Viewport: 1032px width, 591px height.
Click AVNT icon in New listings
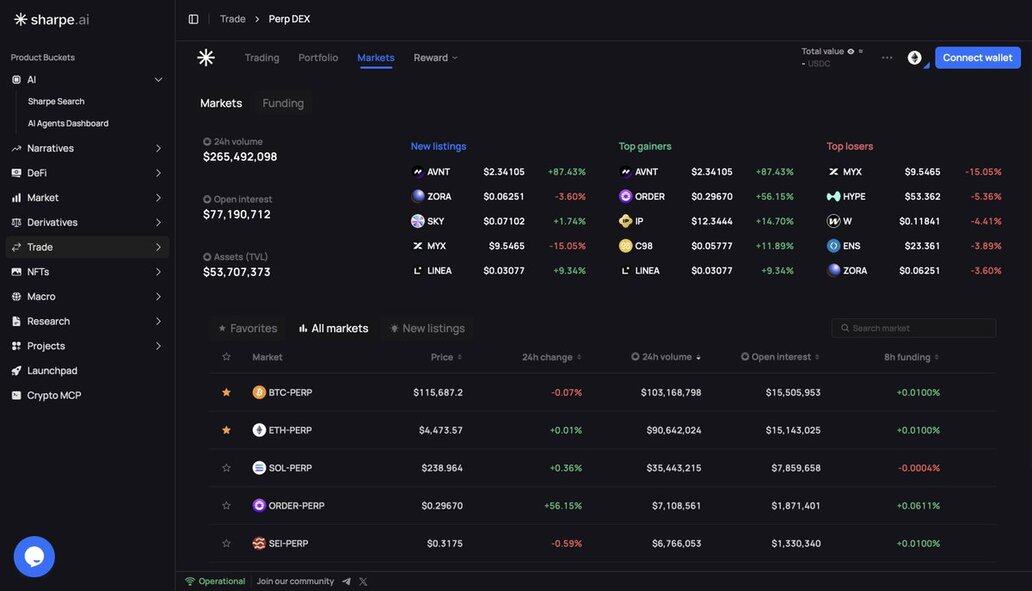point(417,172)
